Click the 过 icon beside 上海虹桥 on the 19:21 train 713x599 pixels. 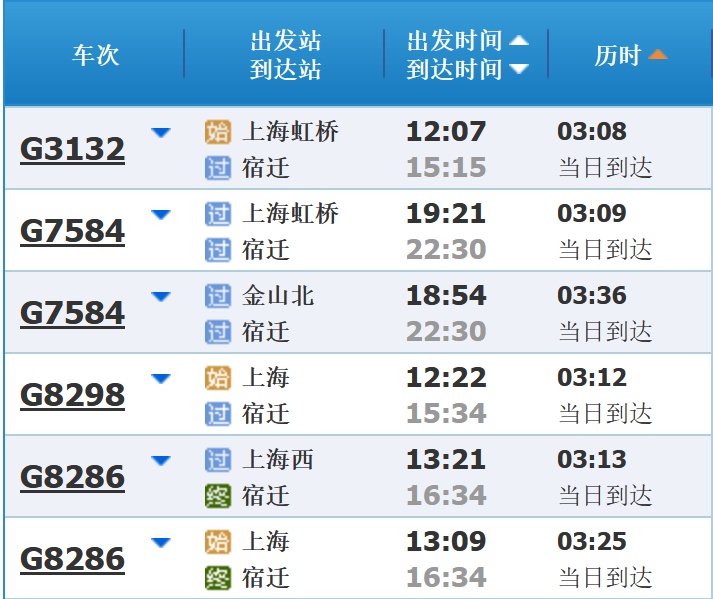[x=217, y=213]
